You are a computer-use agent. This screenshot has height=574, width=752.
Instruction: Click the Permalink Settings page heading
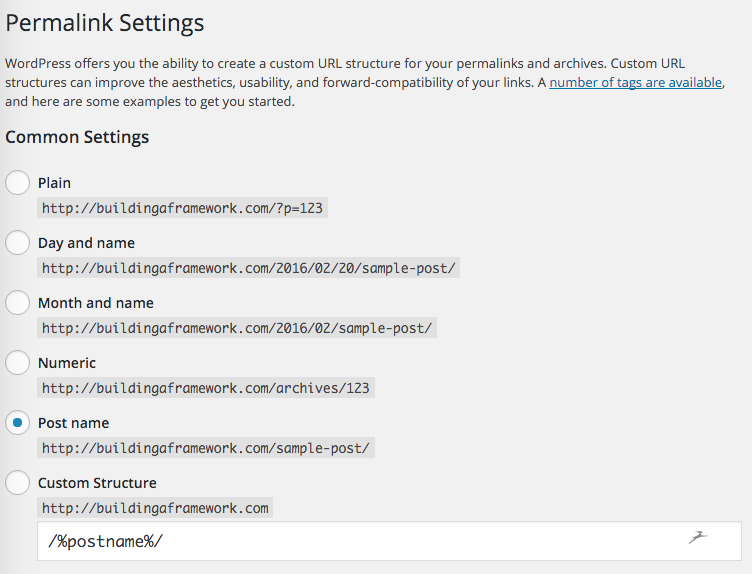[x=105, y=23]
